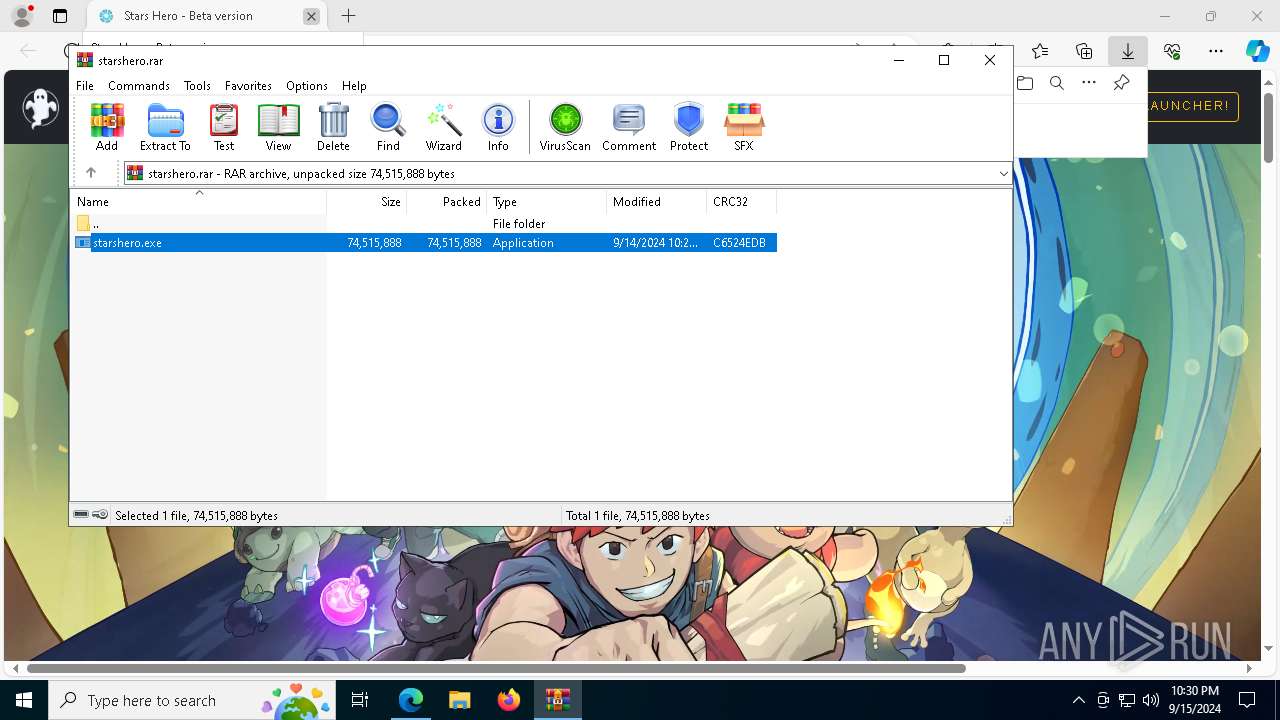Open the View toolbar icon
The image size is (1280, 720).
tap(278, 127)
